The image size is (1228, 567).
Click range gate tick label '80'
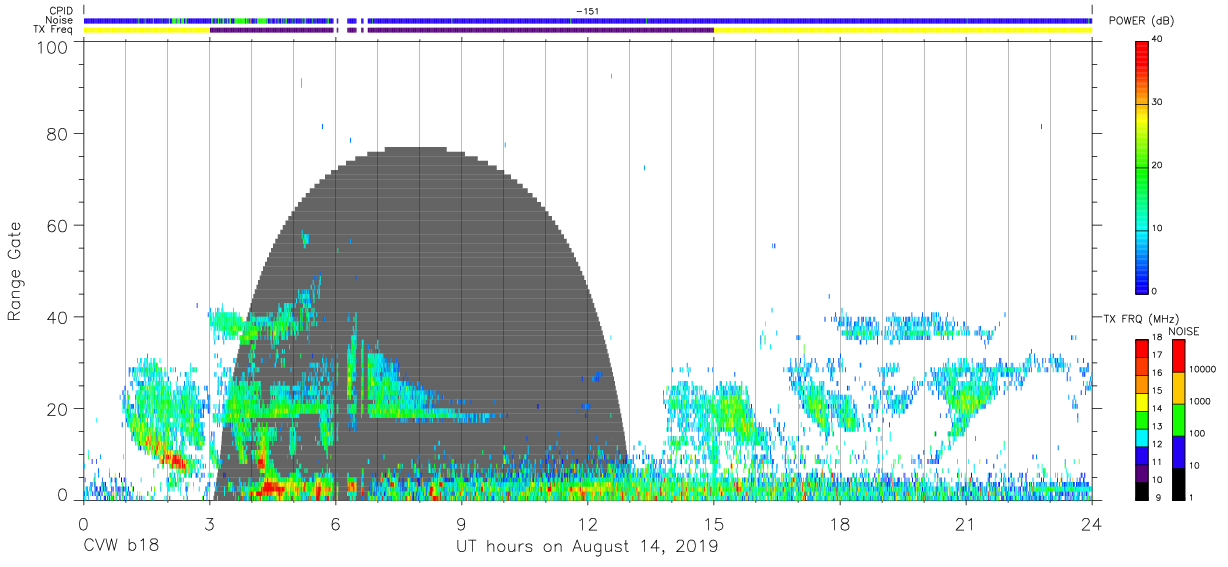(58, 134)
